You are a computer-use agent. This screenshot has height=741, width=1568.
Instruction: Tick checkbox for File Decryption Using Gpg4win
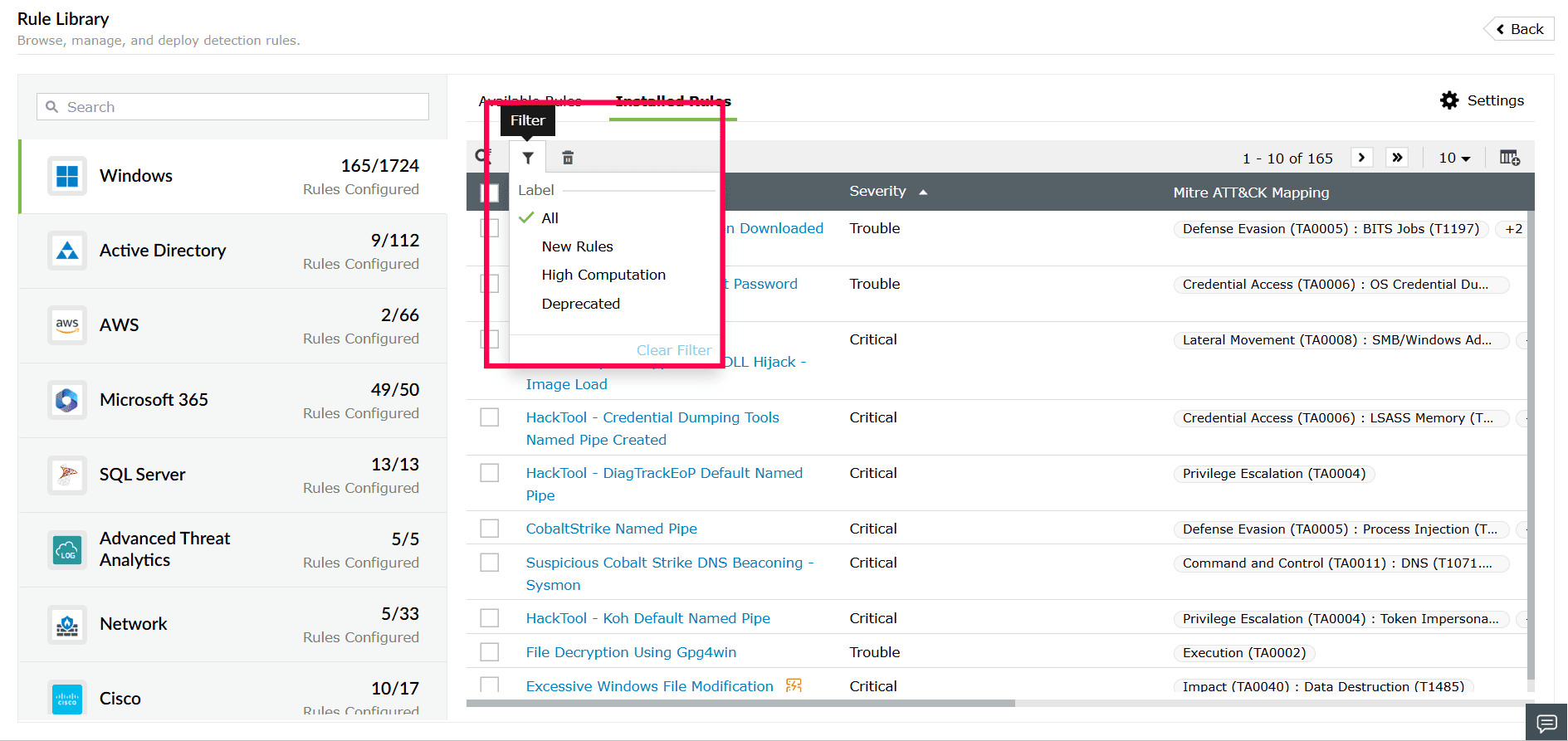[x=490, y=652]
